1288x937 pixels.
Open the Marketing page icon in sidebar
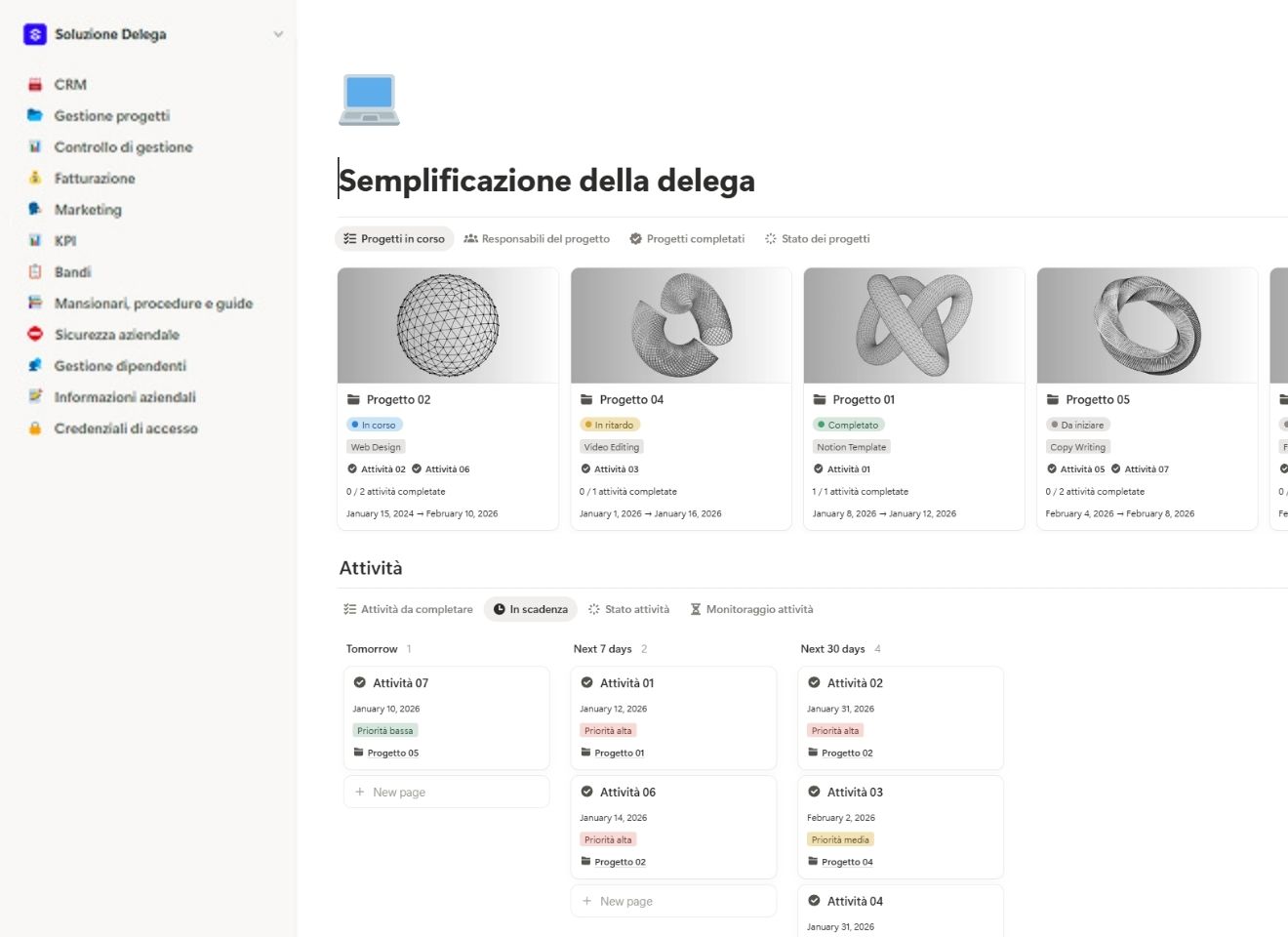(x=35, y=209)
